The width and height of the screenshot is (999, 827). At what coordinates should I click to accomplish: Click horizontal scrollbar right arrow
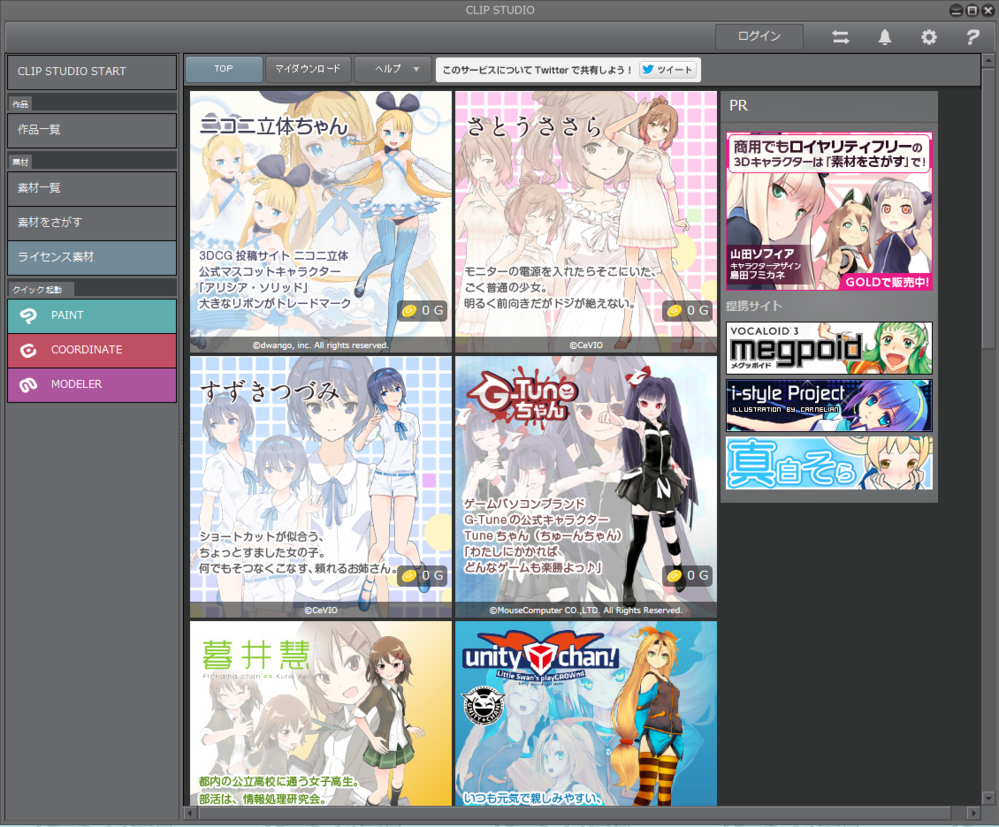pos(972,813)
